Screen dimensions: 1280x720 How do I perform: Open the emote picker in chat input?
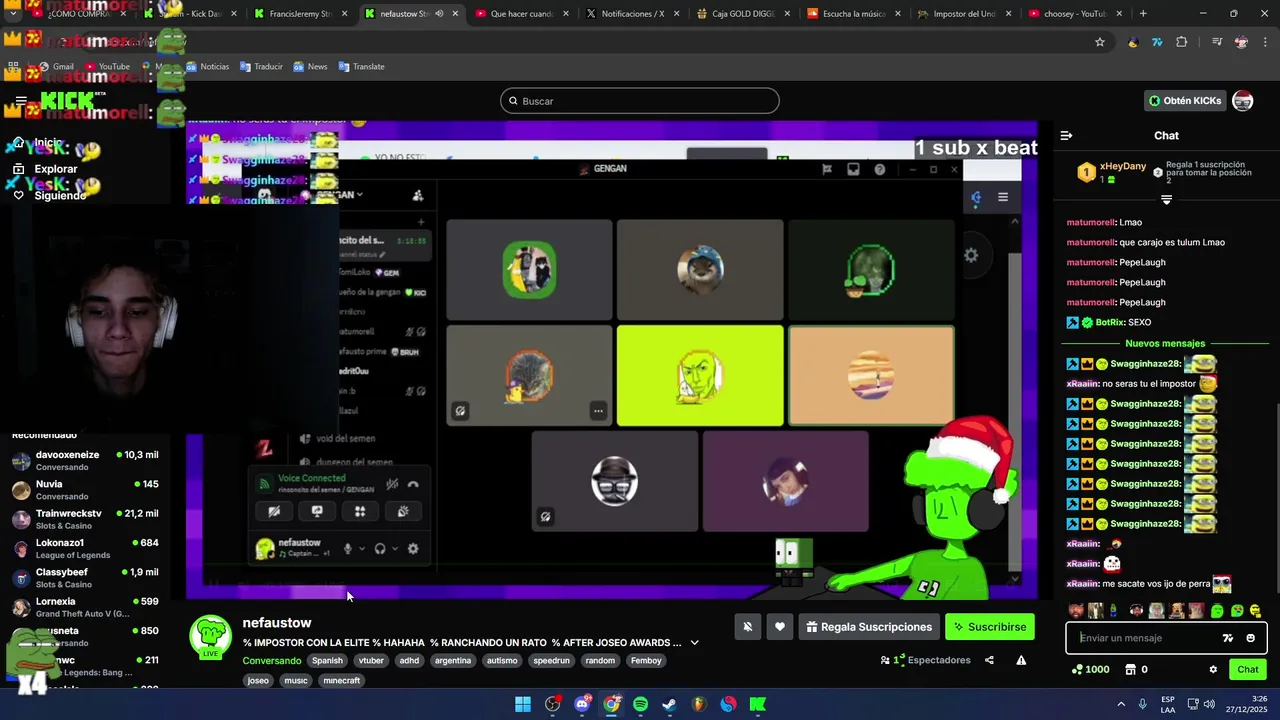[x=1250, y=638]
